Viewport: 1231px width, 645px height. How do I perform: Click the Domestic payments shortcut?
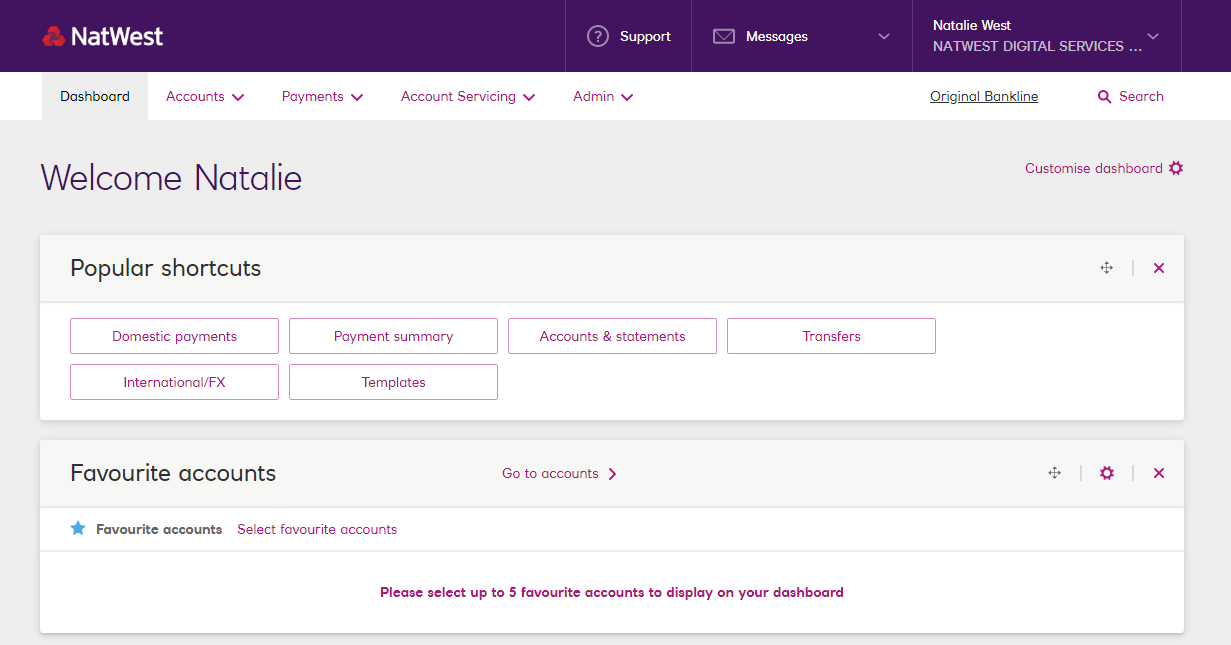point(174,335)
